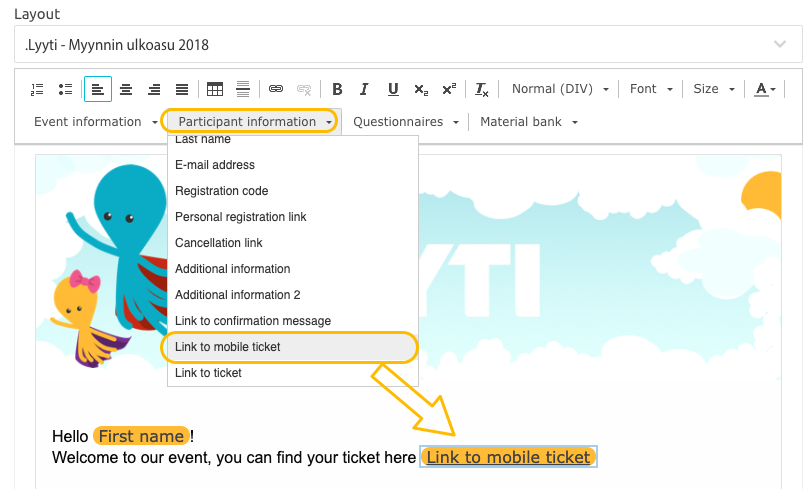
Task: Toggle bold formatting
Action: 337,89
